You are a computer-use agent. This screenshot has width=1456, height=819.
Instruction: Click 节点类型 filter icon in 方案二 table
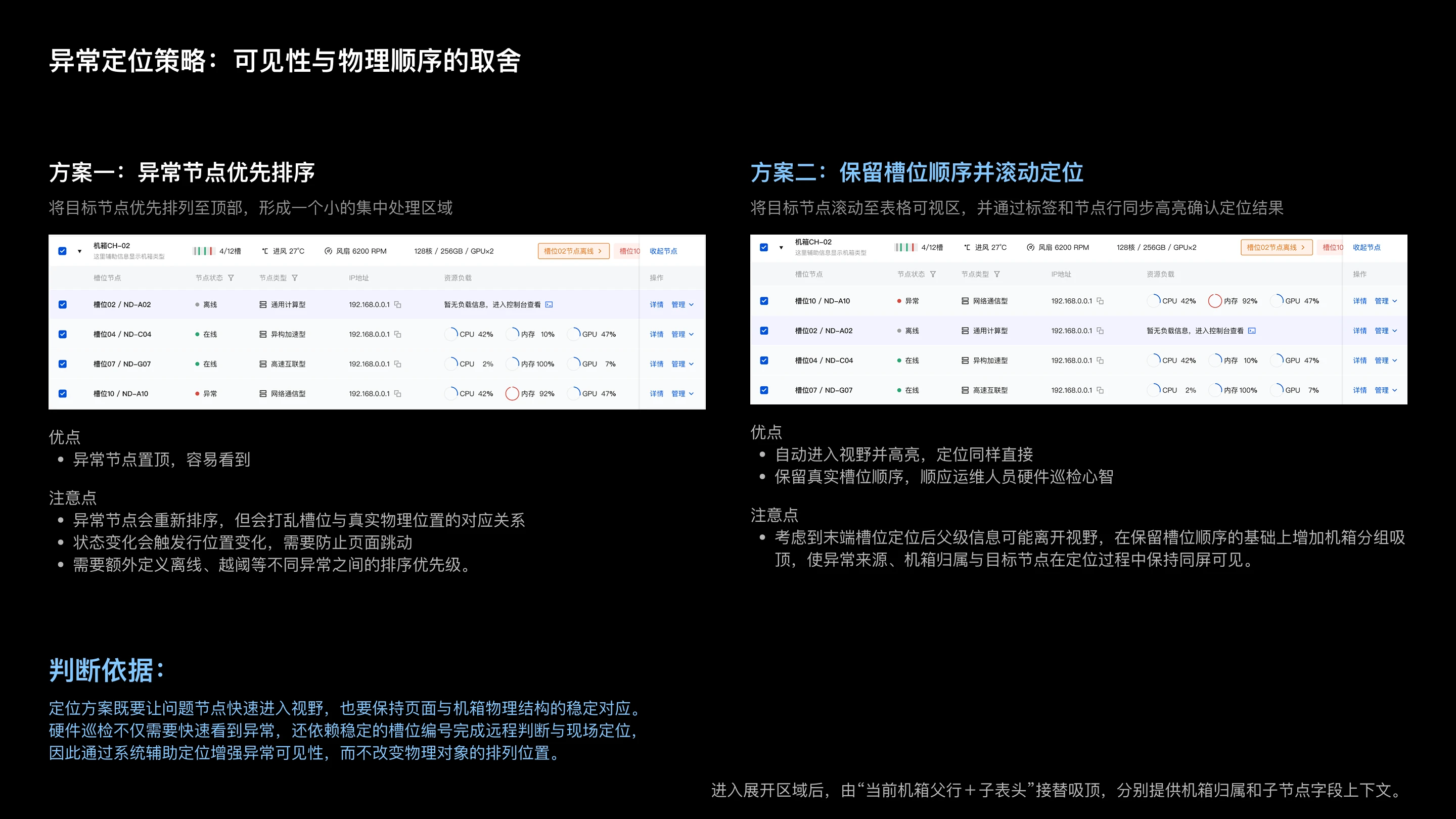(997, 274)
